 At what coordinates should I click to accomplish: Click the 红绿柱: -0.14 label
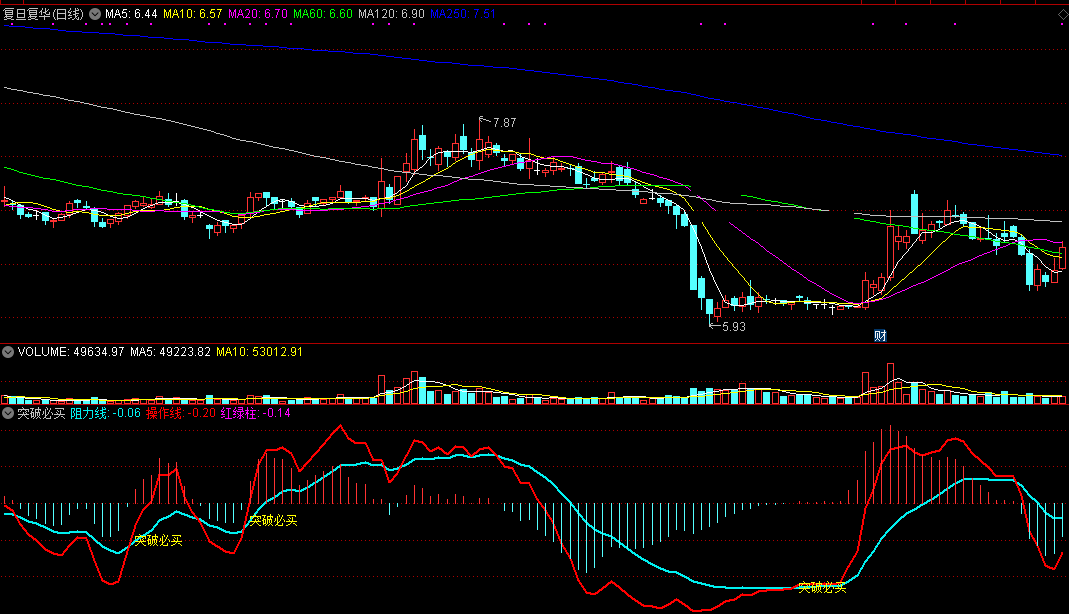pos(256,413)
